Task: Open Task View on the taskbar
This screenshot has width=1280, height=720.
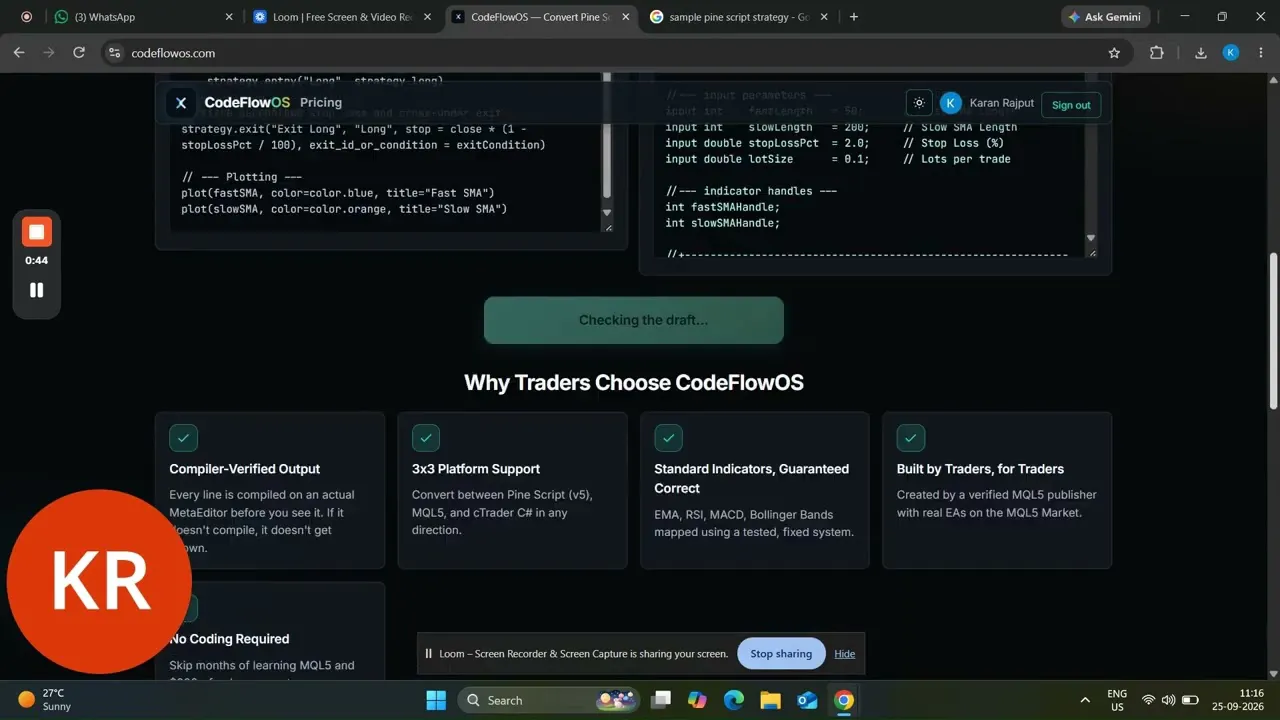Action: [x=661, y=700]
